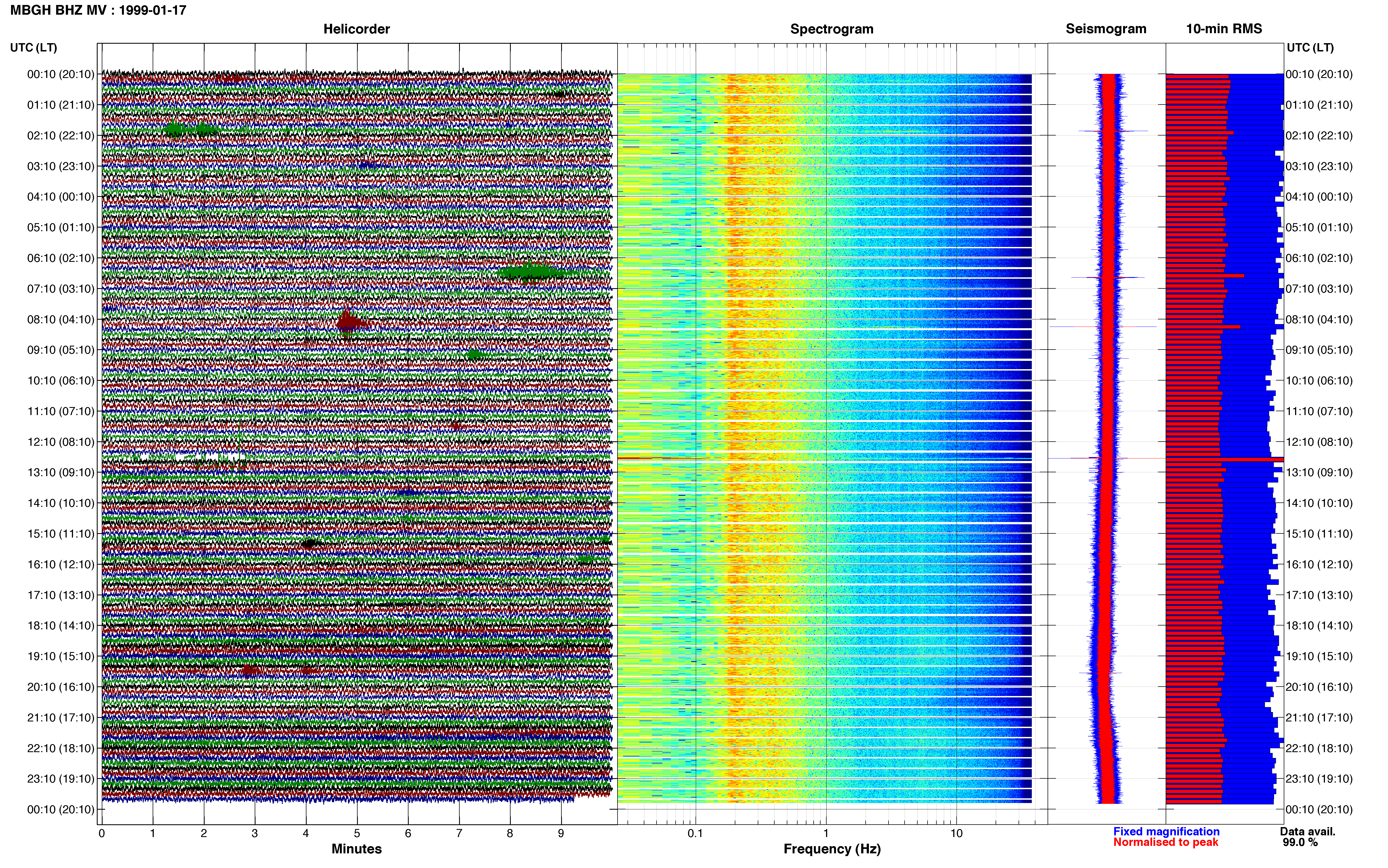The height and width of the screenshot is (868, 1388).
Task: Click left-axis time label 09:10 (05:10)
Action: pyautogui.click(x=61, y=350)
